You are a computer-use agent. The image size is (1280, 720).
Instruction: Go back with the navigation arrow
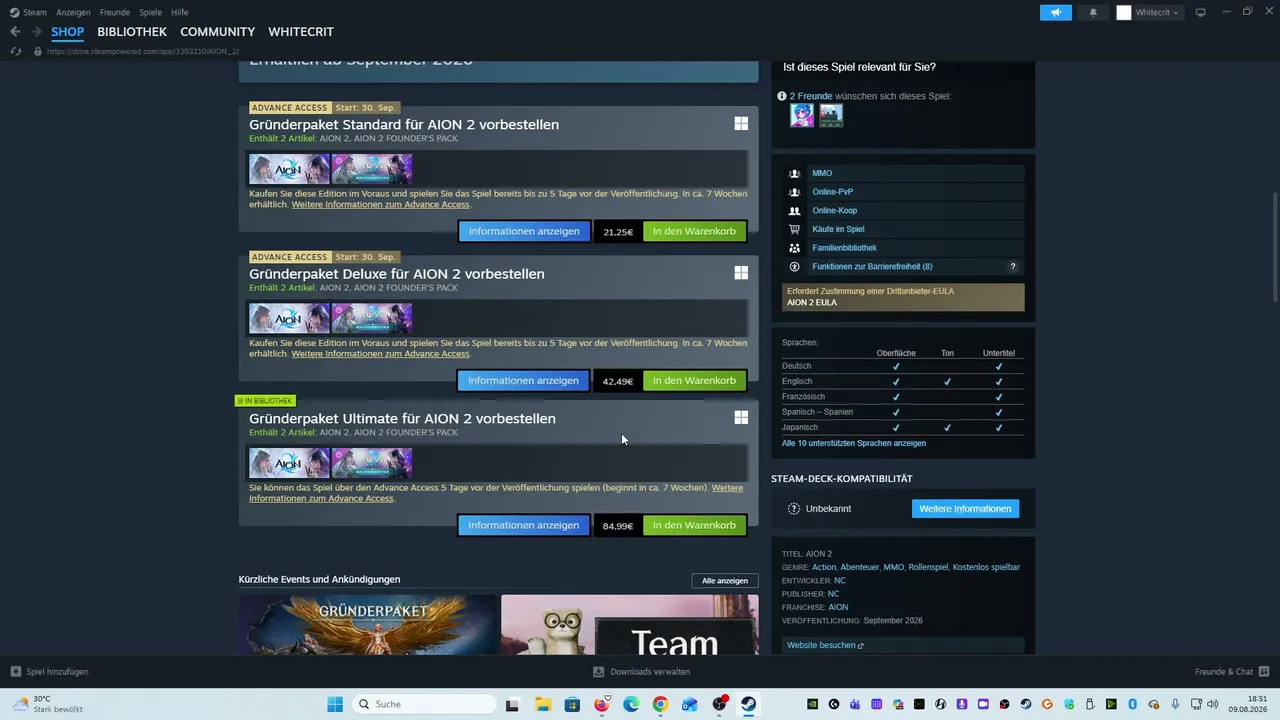(15, 32)
